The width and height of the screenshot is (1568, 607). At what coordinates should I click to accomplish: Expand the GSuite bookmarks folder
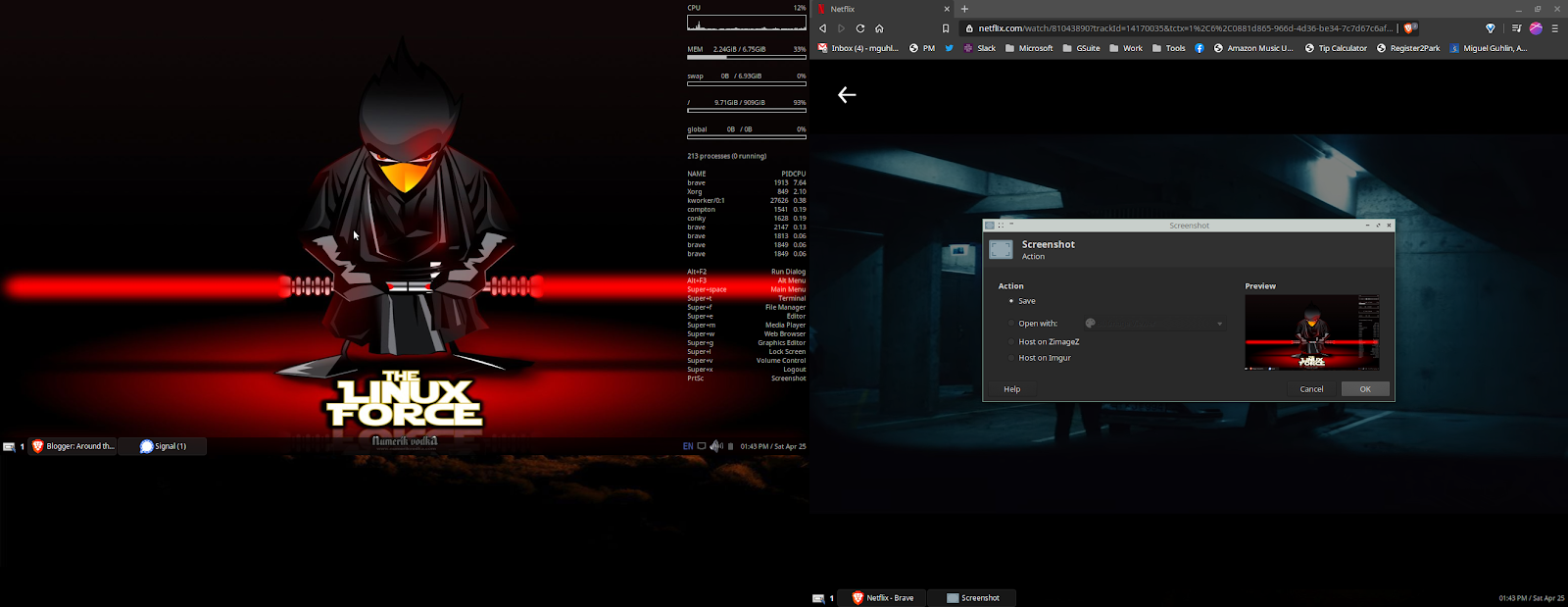click(x=1081, y=48)
